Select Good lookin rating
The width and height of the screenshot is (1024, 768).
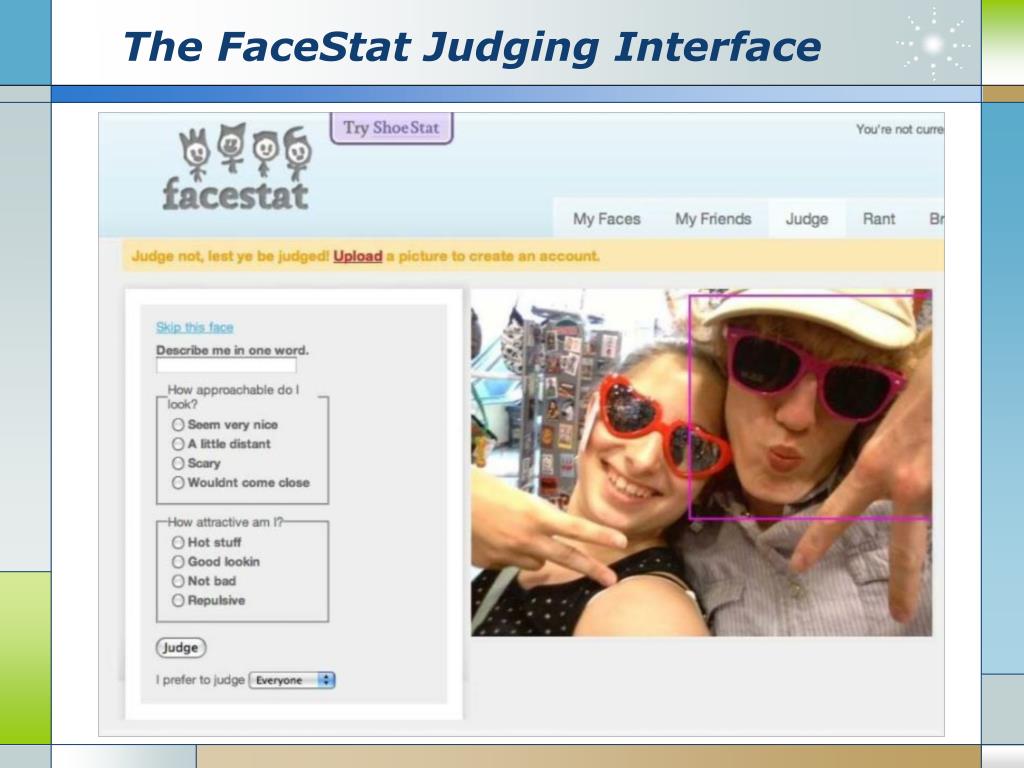(x=178, y=562)
